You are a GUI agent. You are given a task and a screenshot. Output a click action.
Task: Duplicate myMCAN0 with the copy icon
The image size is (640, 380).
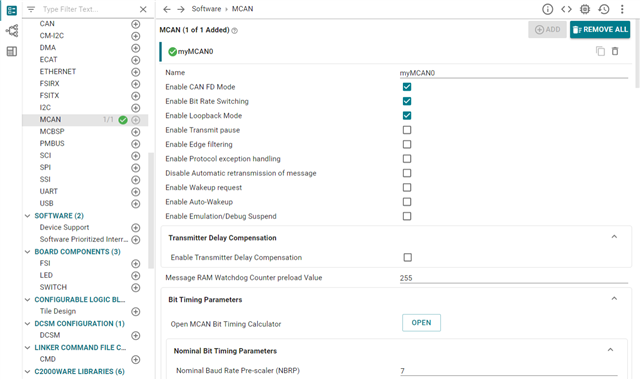click(x=600, y=51)
